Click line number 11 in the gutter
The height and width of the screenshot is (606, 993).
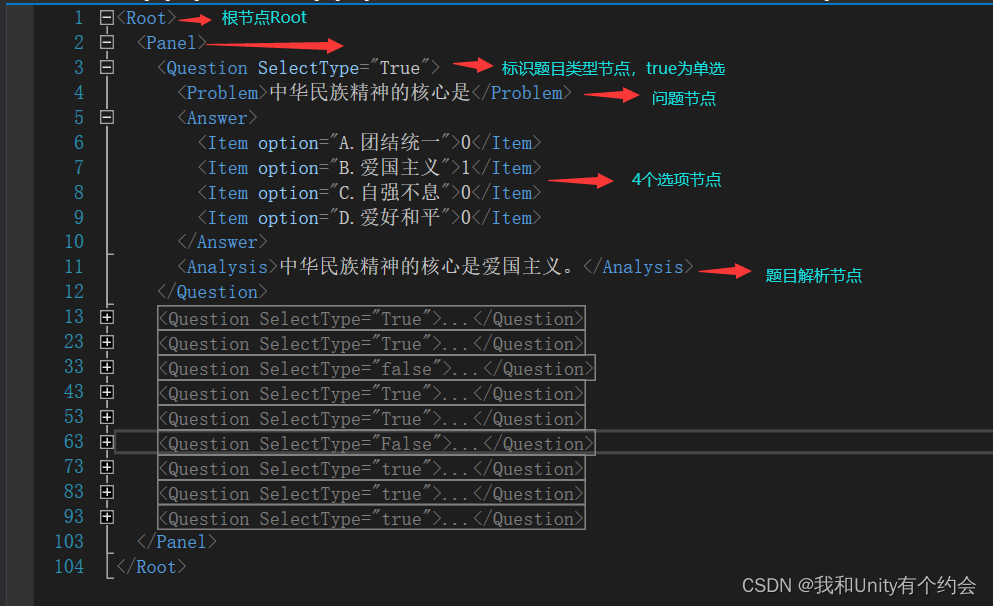point(74,267)
